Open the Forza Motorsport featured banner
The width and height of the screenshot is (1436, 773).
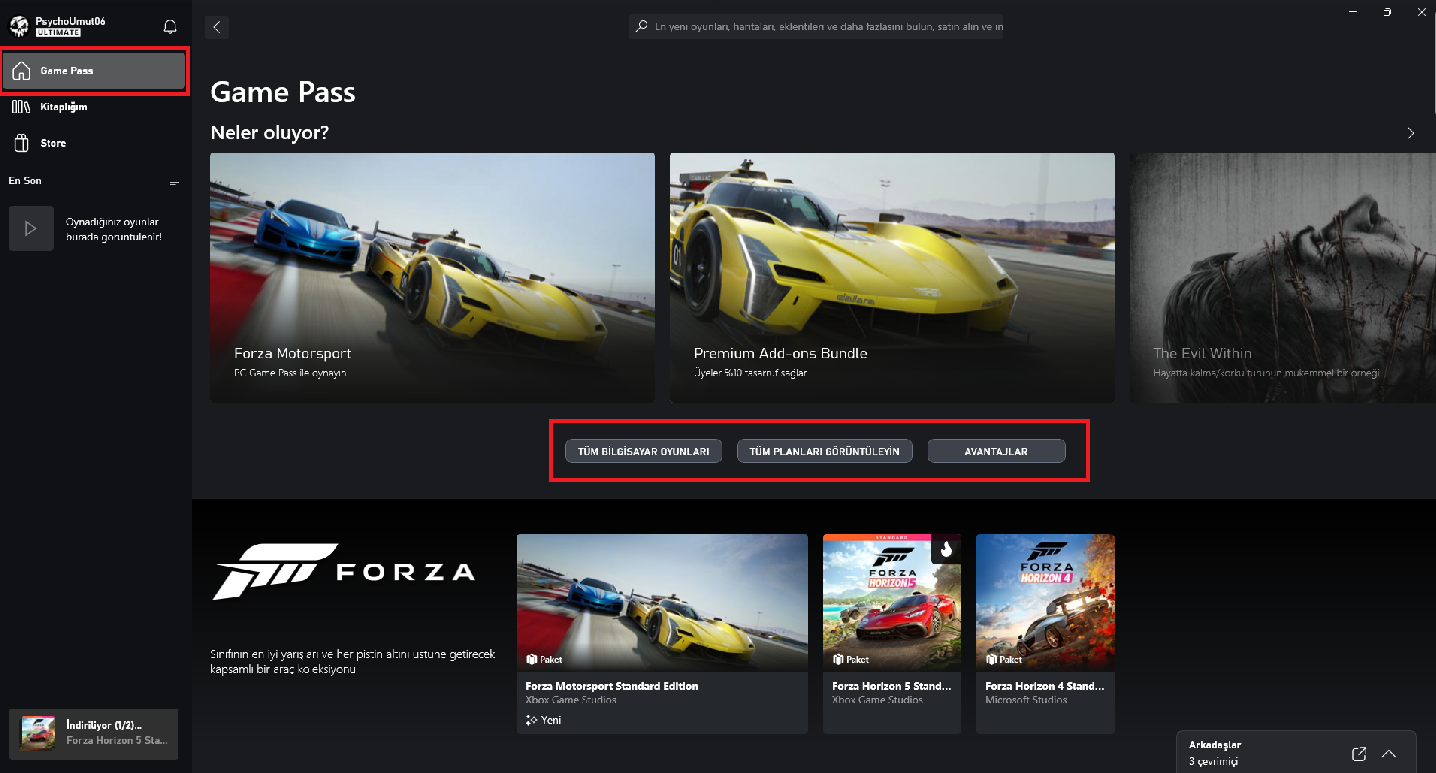(x=432, y=278)
